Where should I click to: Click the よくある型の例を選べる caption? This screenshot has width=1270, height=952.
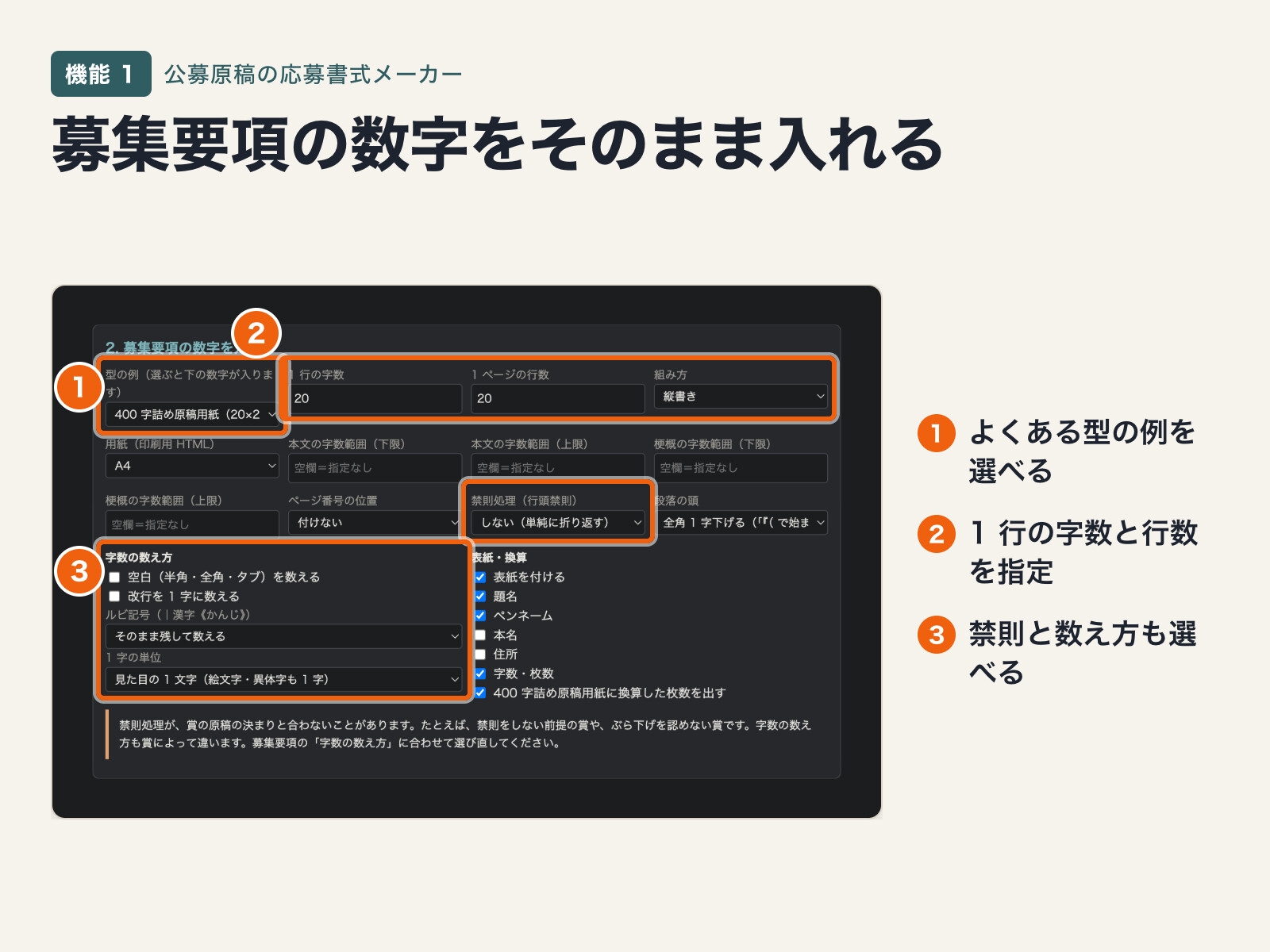1082,451
